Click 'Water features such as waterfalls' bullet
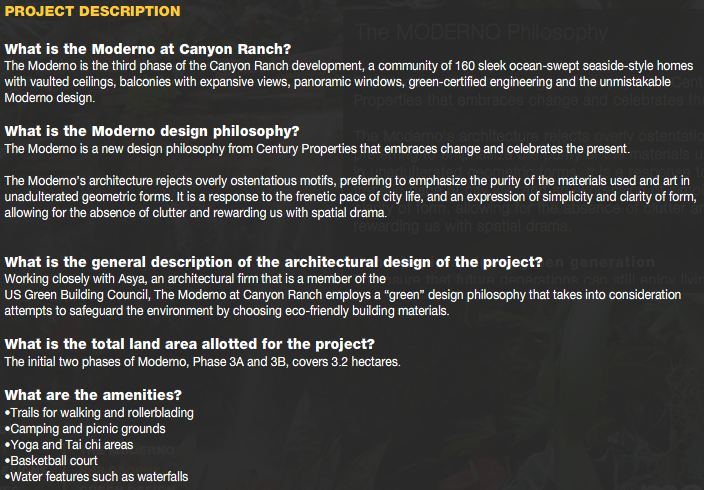 (97, 477)
